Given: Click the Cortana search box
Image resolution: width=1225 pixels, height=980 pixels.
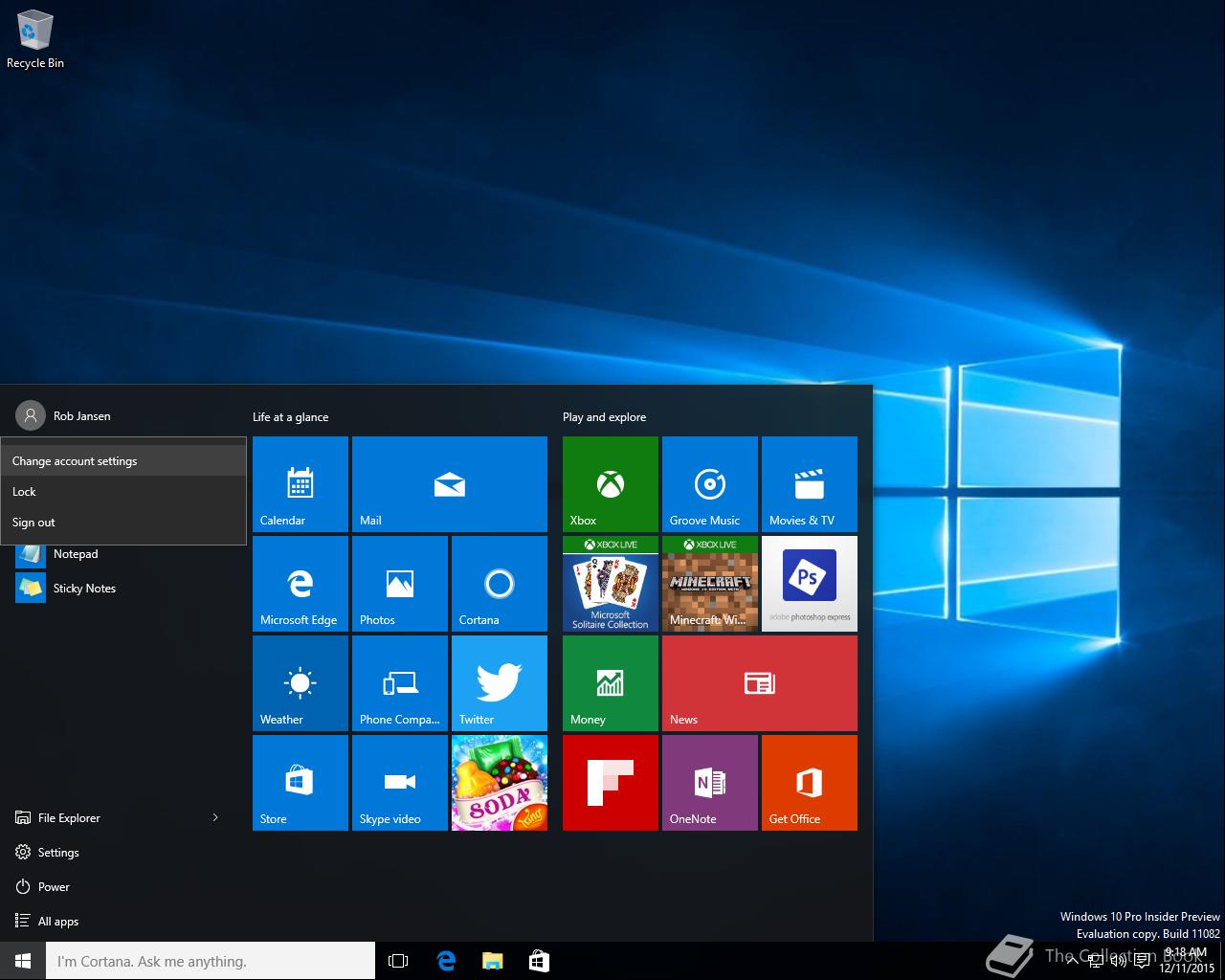Looking at the screenshot, I should pos(211,961).
